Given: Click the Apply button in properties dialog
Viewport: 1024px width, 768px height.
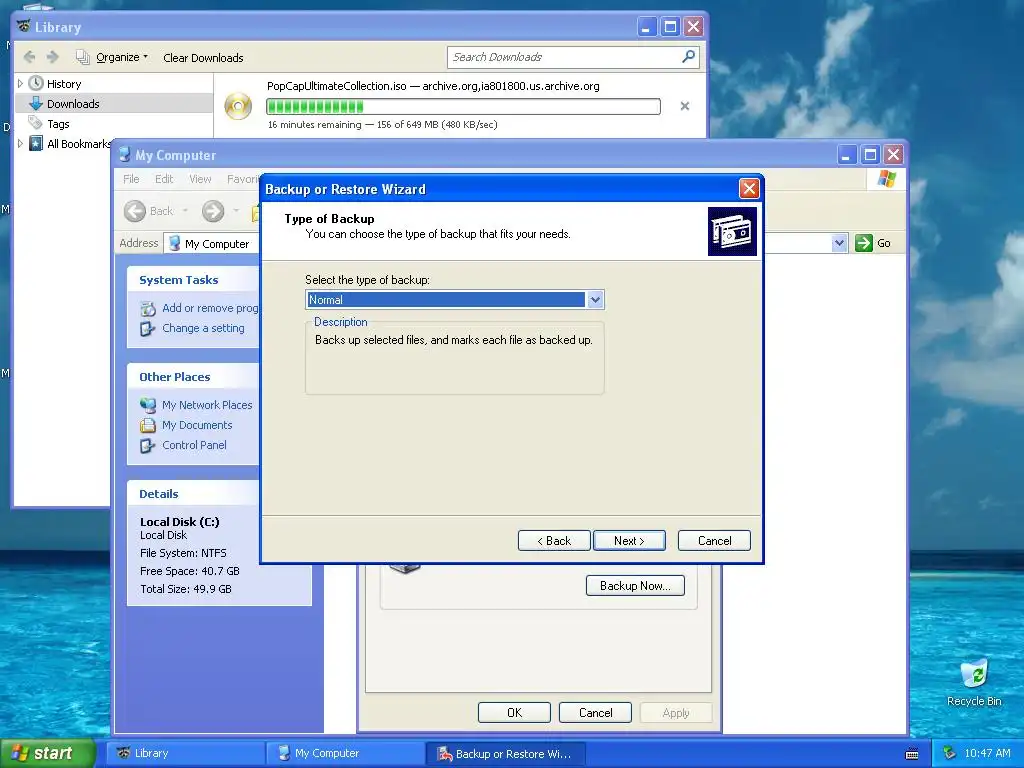Looking at the screenshot, I should (x=676, y=712).
